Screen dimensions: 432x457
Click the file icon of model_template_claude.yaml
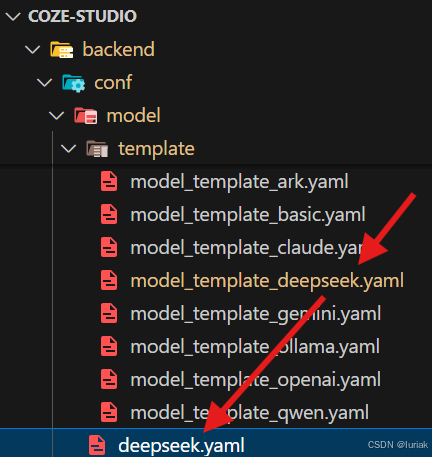pos(109,247)
